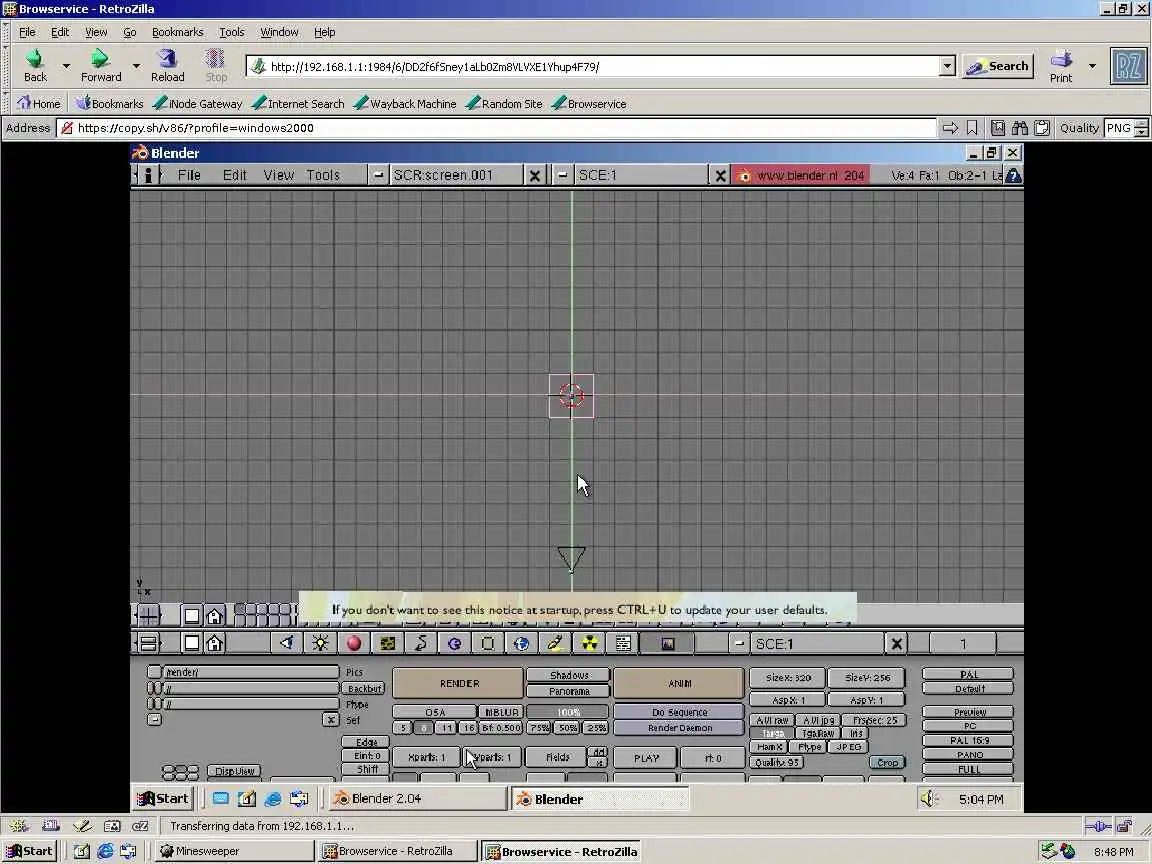Click the ANIM button
Viewport: 1152px width, 864px height.
tap(679, 683)
